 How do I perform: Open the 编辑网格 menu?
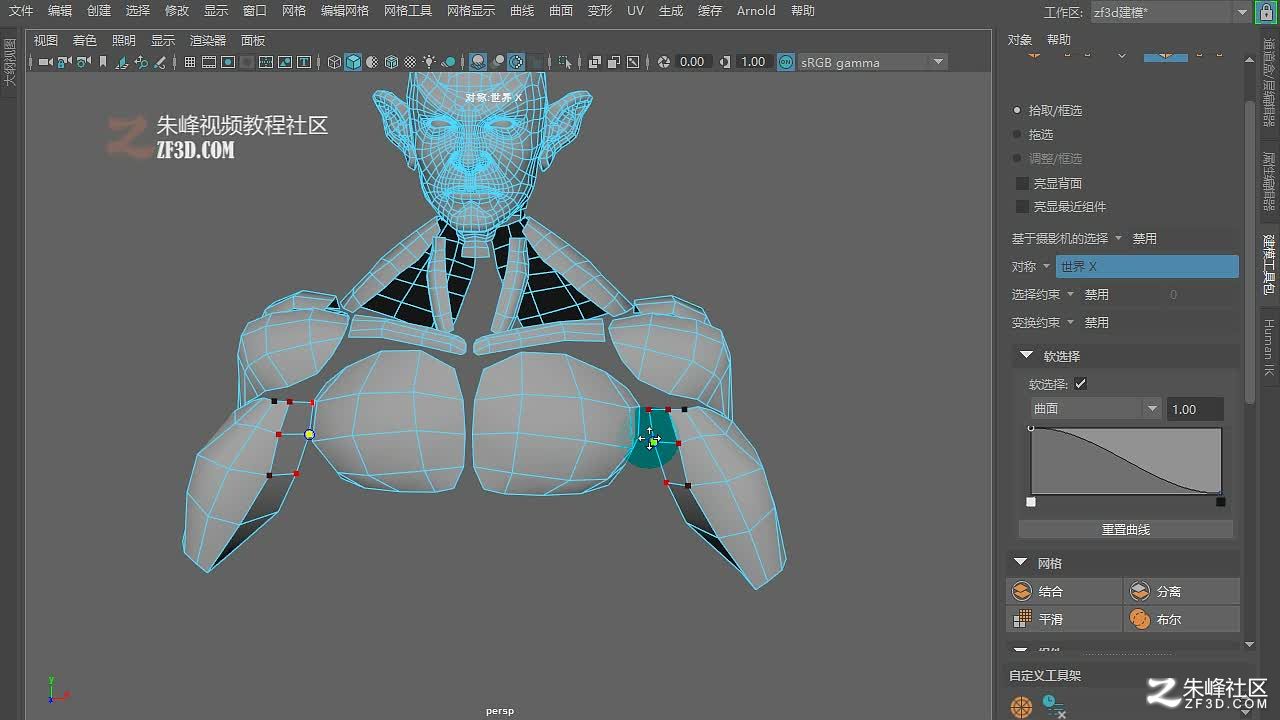[x=345, y=11]
